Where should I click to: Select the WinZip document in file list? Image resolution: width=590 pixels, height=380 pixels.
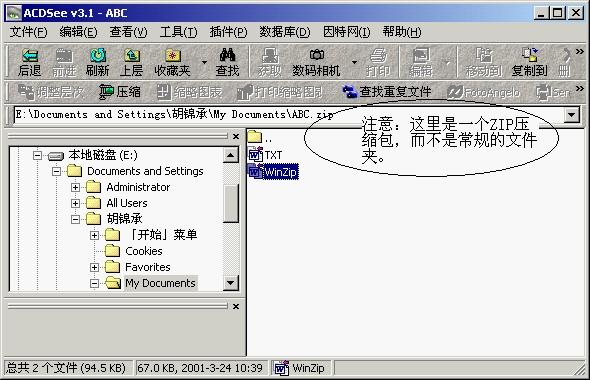(x=273, y=172)
